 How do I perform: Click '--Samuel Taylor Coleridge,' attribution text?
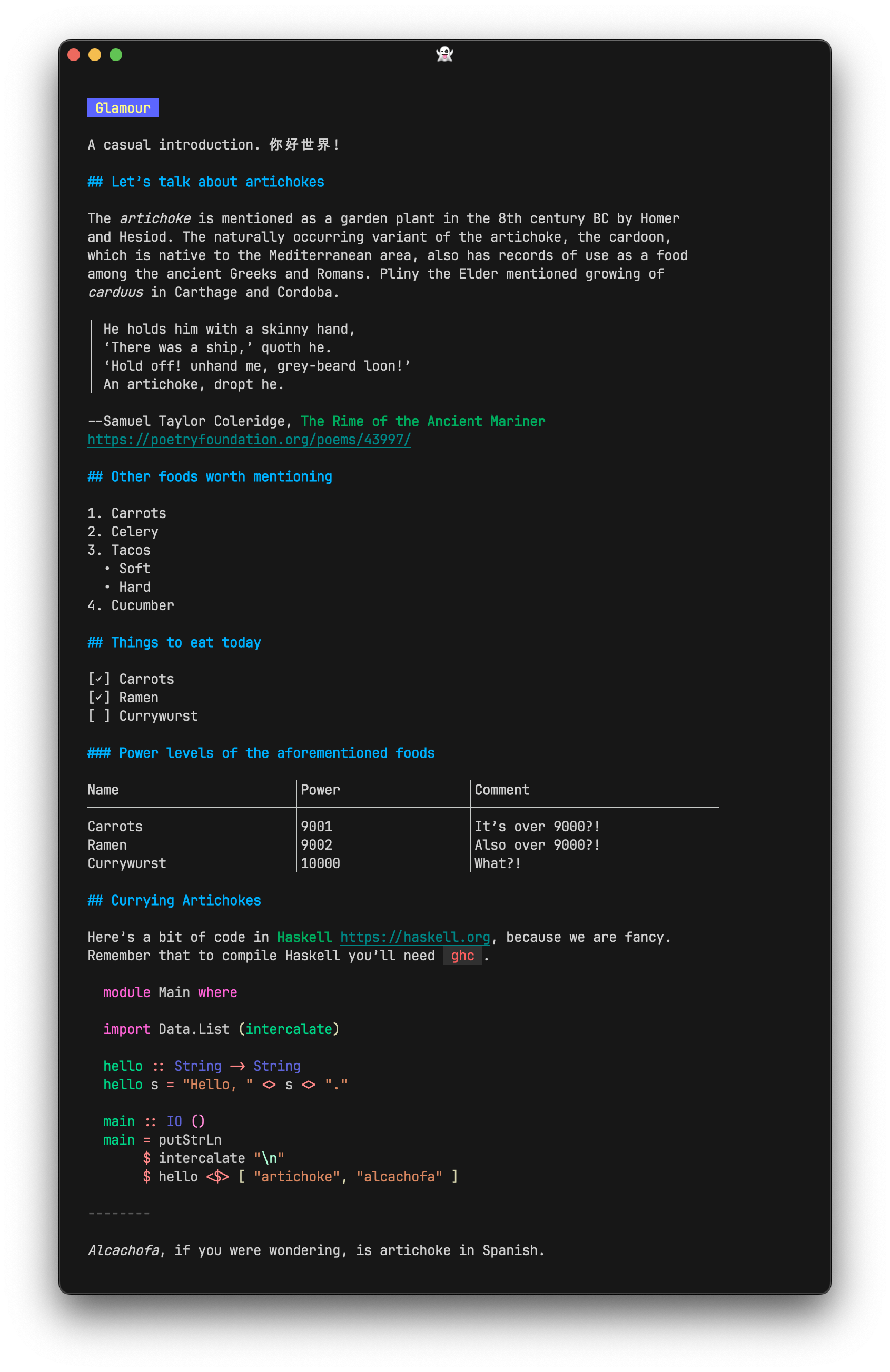coord(190,421)
